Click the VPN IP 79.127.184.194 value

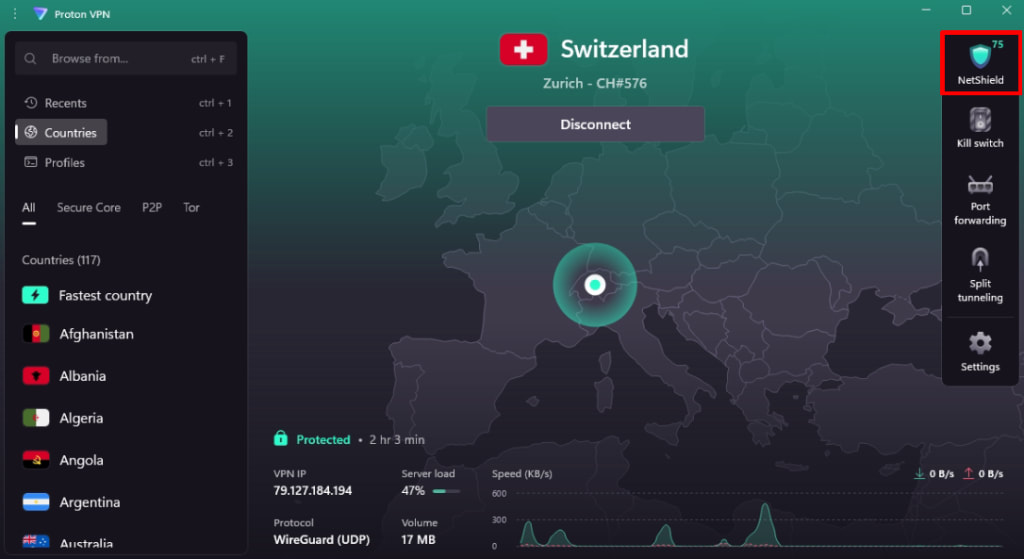pos(312,490)
